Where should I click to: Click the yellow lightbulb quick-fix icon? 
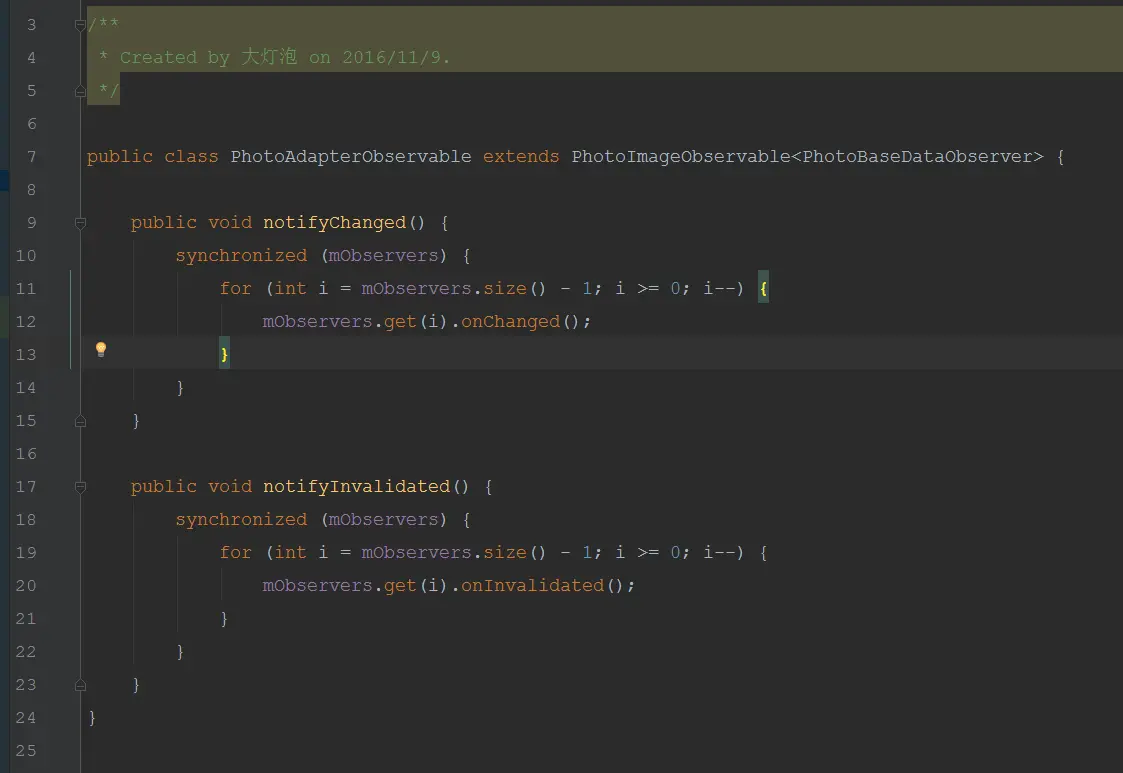(x=101, y=349)
